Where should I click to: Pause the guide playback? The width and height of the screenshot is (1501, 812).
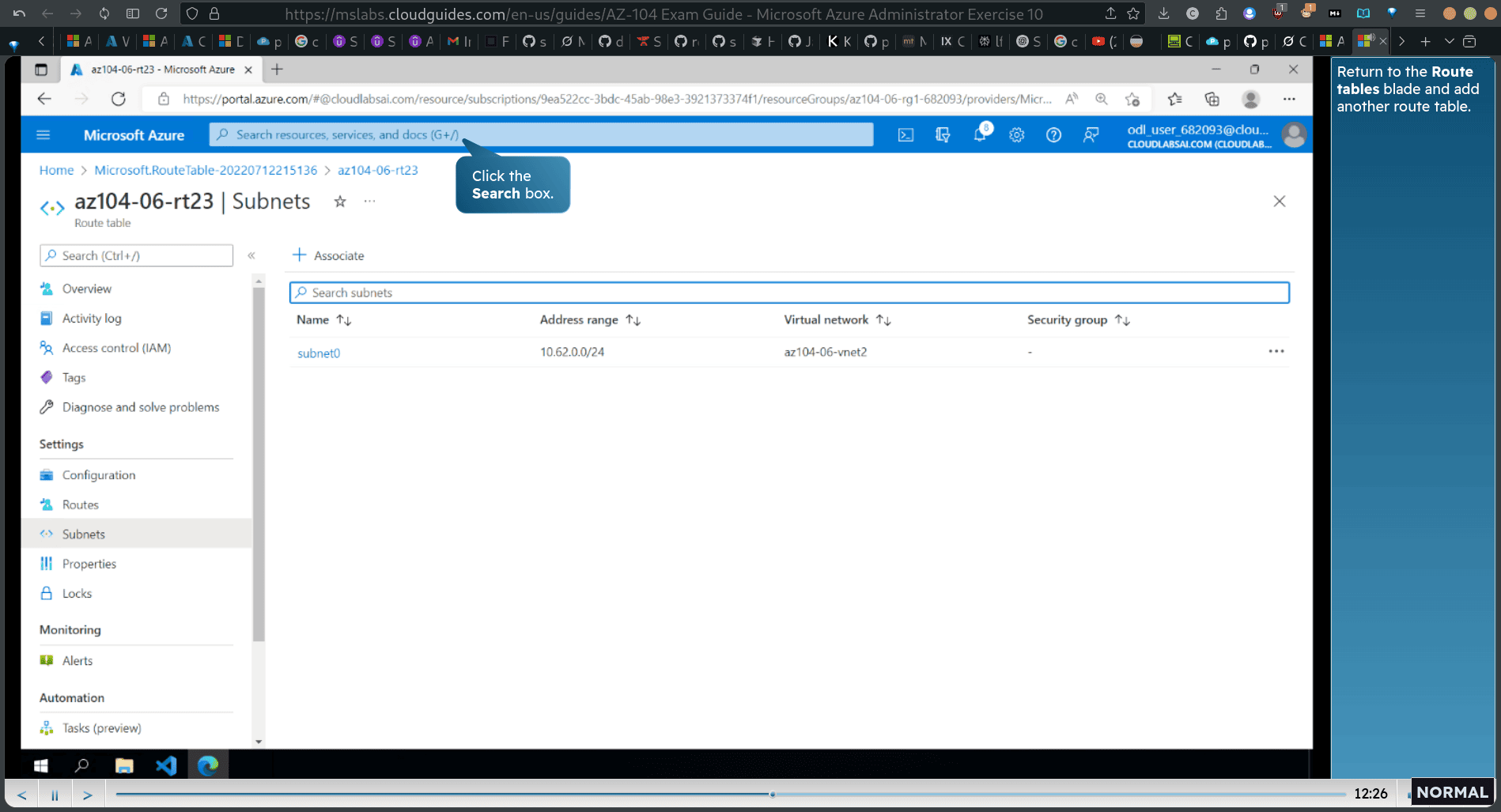pos(55,795)
